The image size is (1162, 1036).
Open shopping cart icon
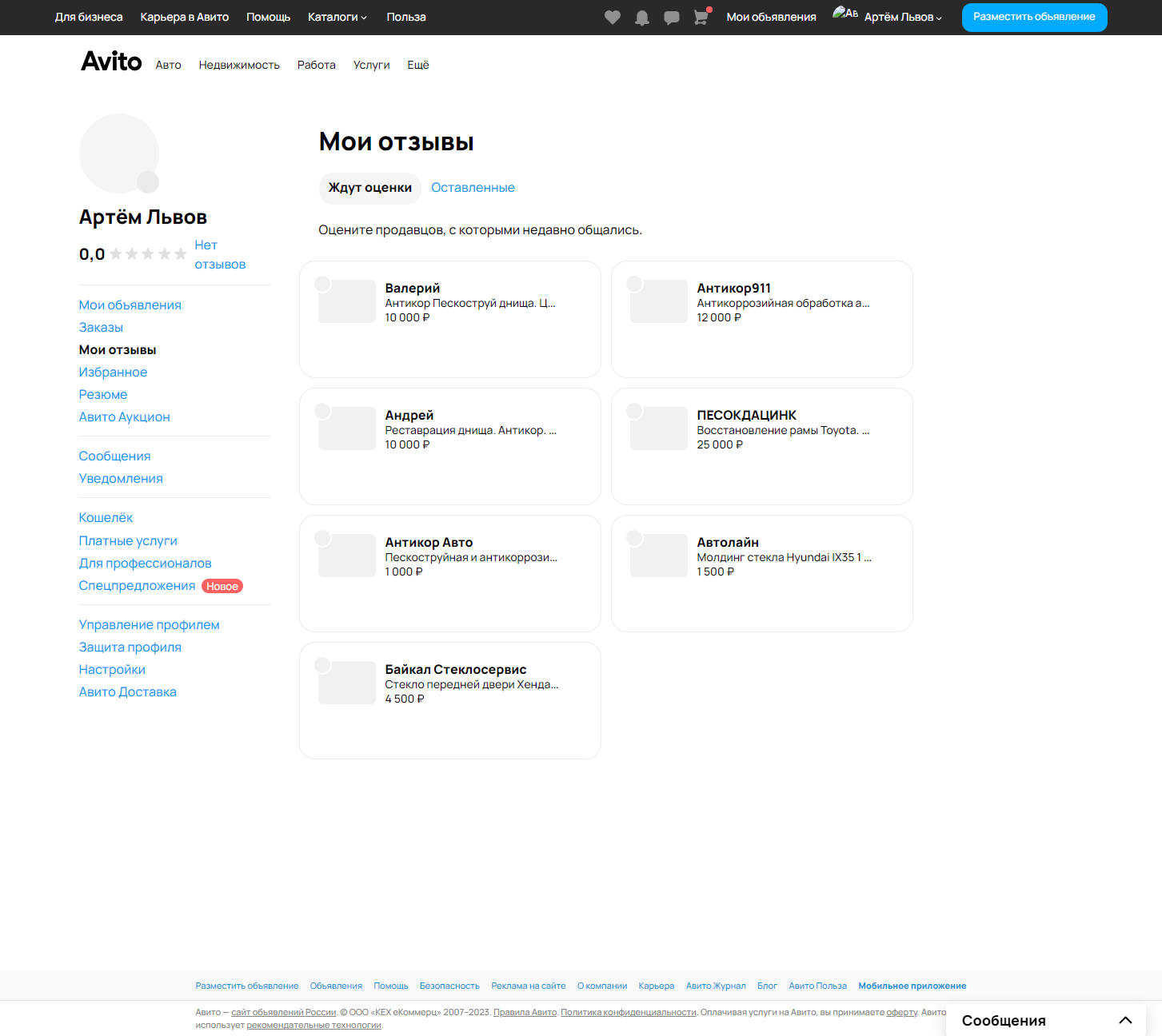701,17
